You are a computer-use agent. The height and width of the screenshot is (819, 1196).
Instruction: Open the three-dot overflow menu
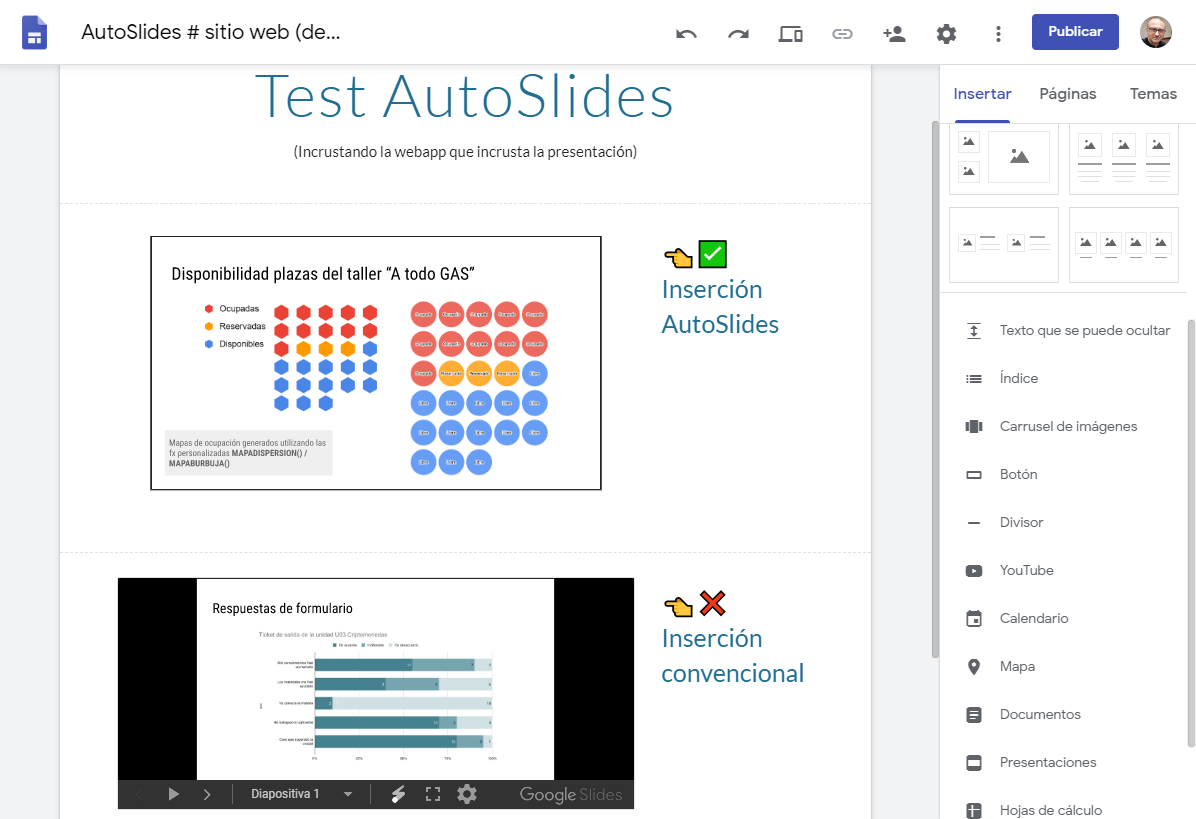tap(998, 33)
